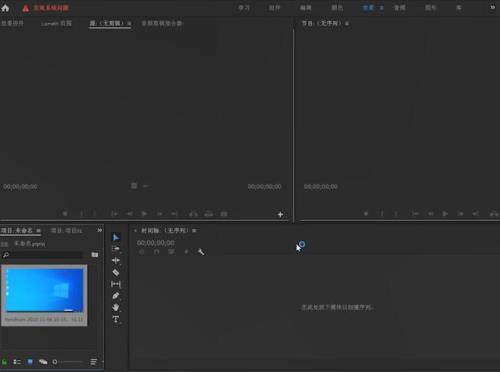Step forward one frame in program monitor
Screen dimensions: 500x372
461,214
